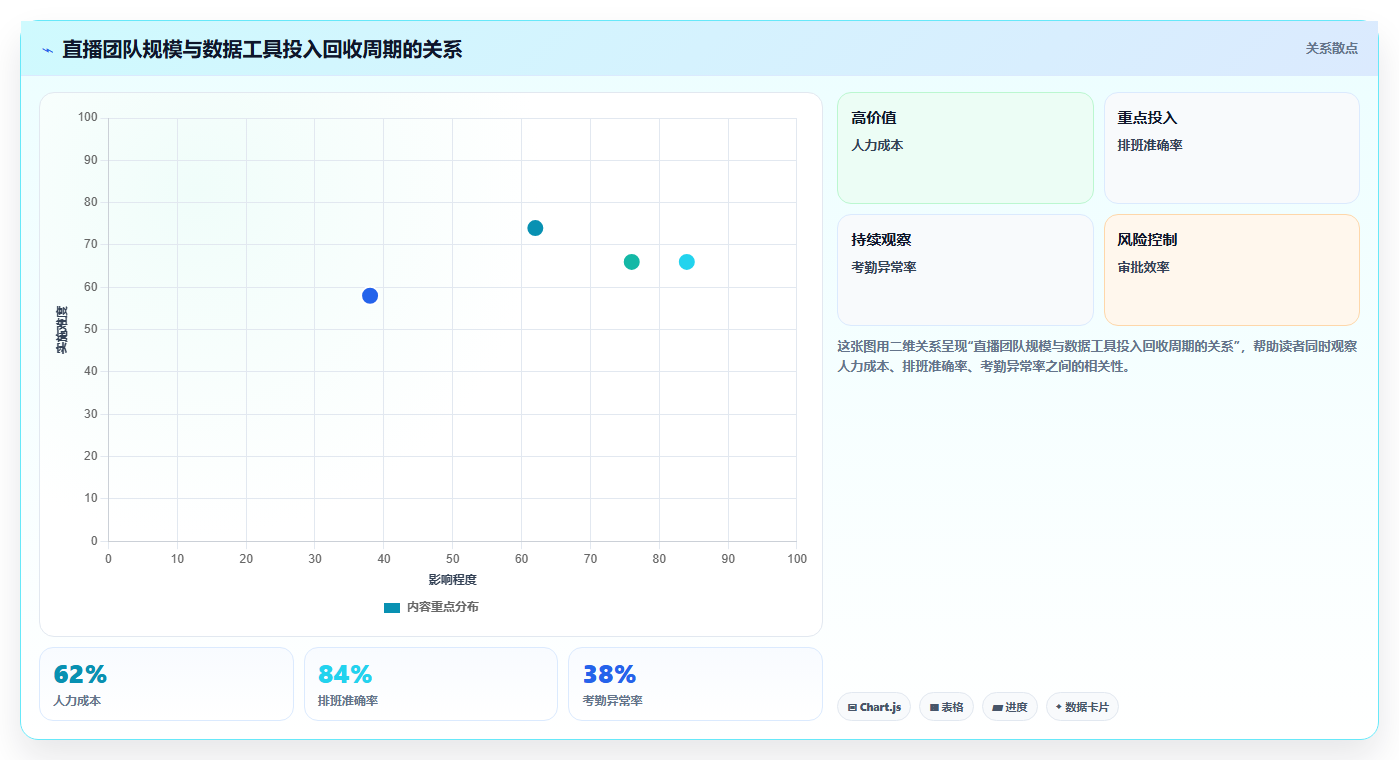Click the 表格 tag
This screenshot has height=760, width=1399.
point(946,707)
